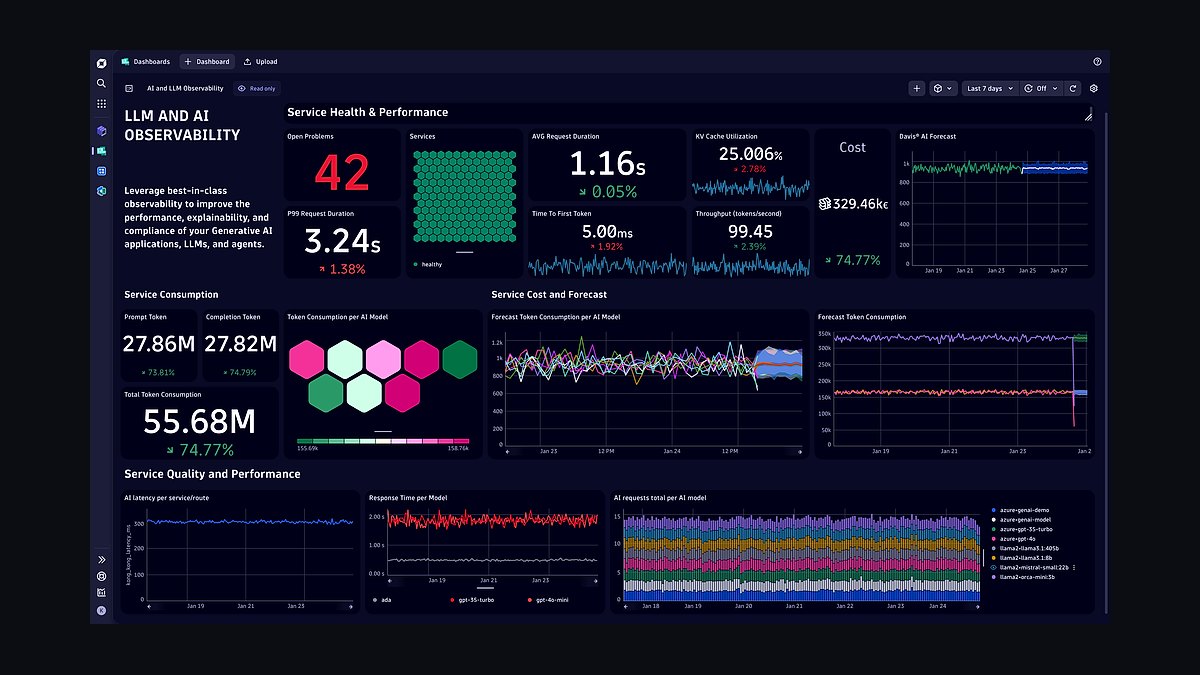Screen dimensions: 1200x675
Task: Open the active Dashboards app in sidebar
Action: pos(101,151)
